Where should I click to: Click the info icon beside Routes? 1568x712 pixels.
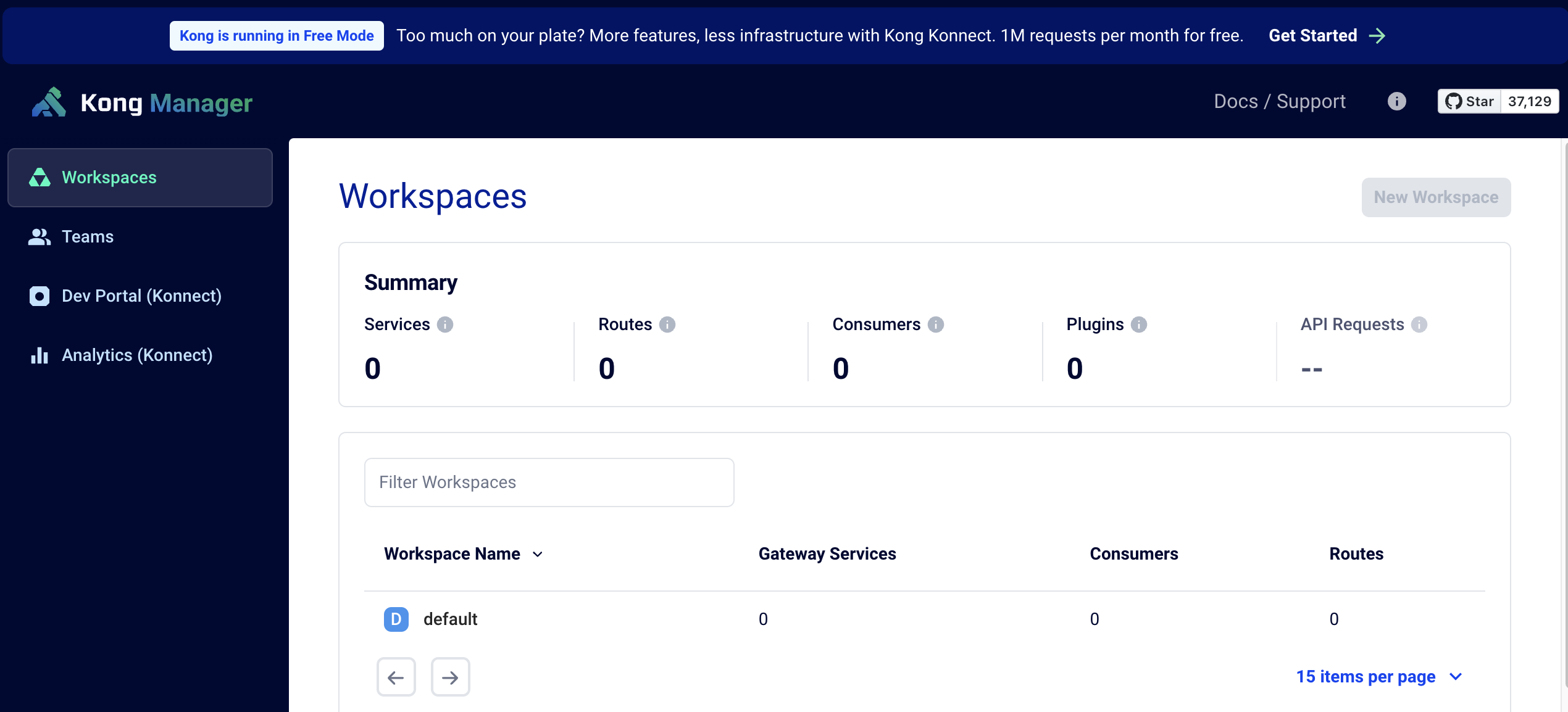tap(667, 325)
